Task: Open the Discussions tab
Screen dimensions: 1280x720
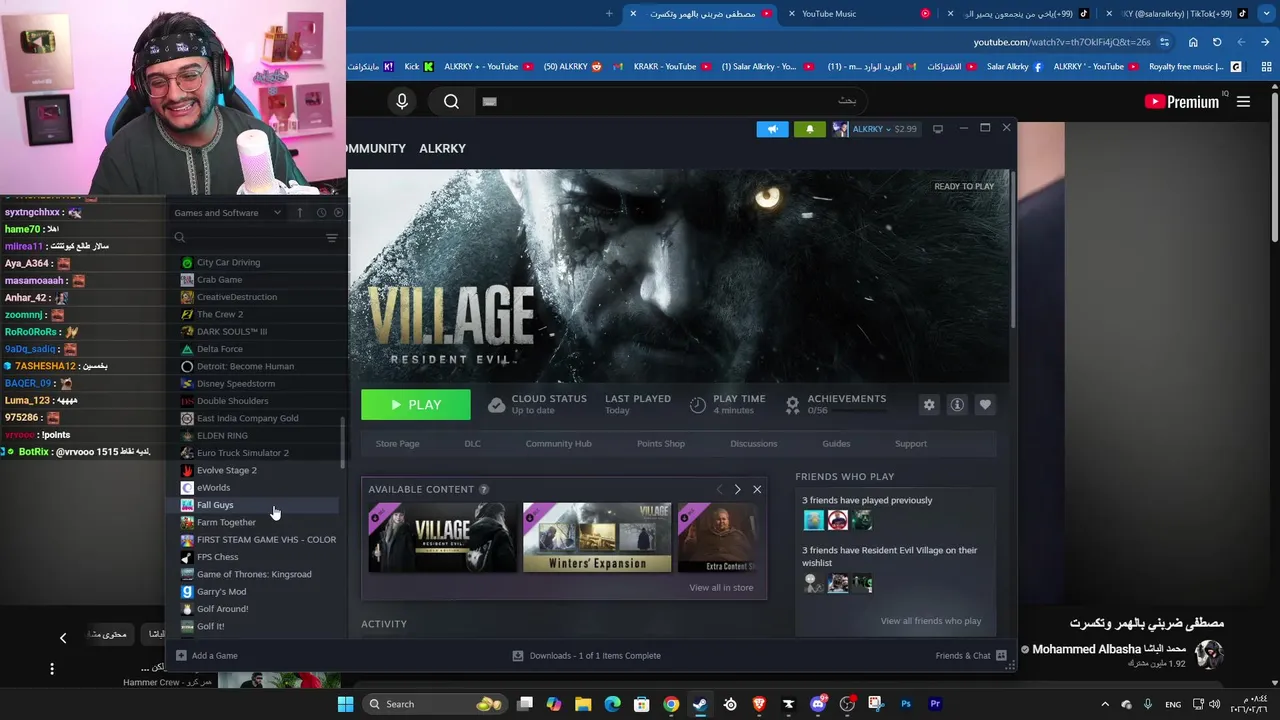Action: click(x=753, y=444)
